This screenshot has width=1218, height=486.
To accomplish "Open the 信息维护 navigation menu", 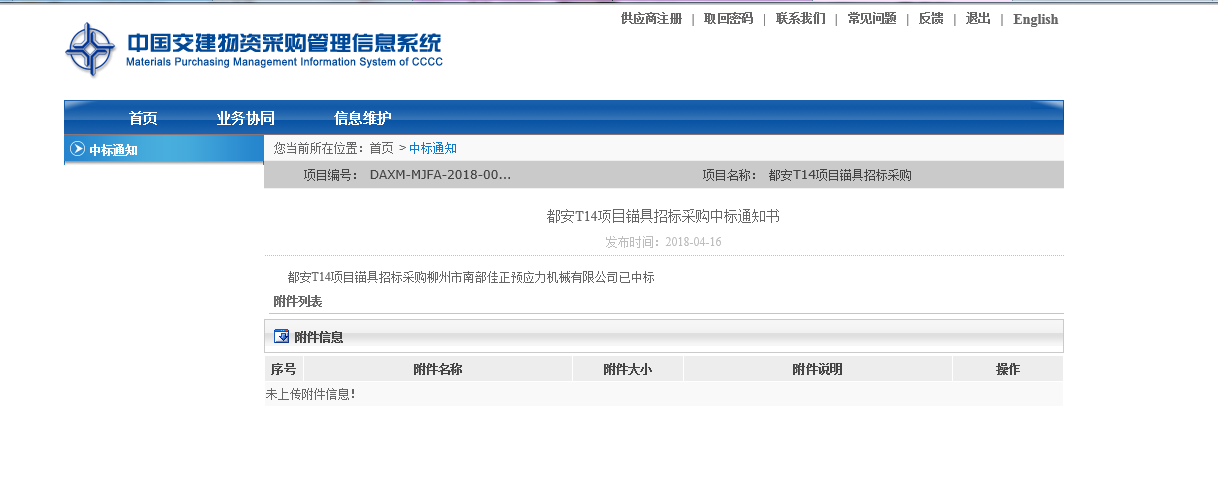I will click(362, 118).
